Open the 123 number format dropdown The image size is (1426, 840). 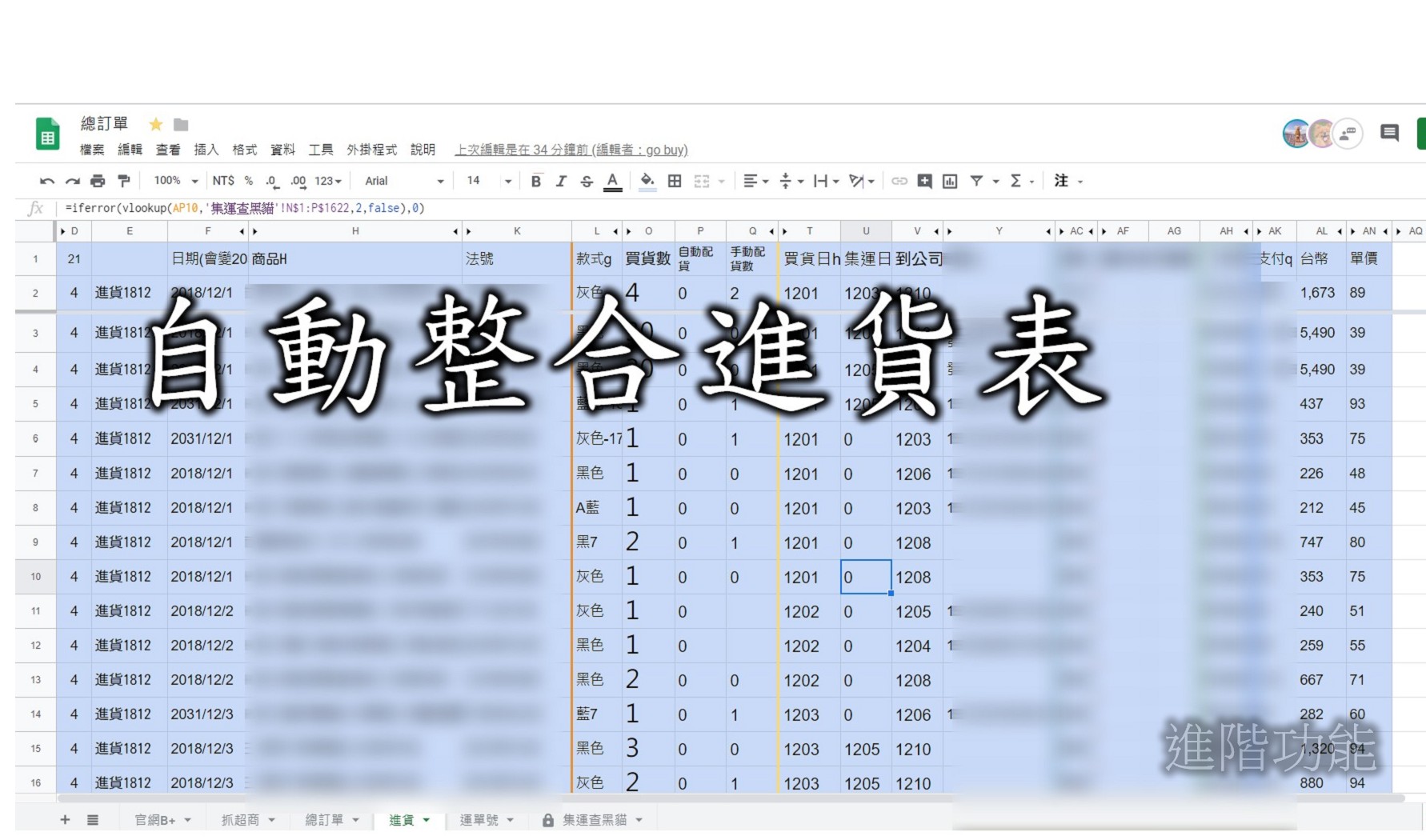(326, 181)
